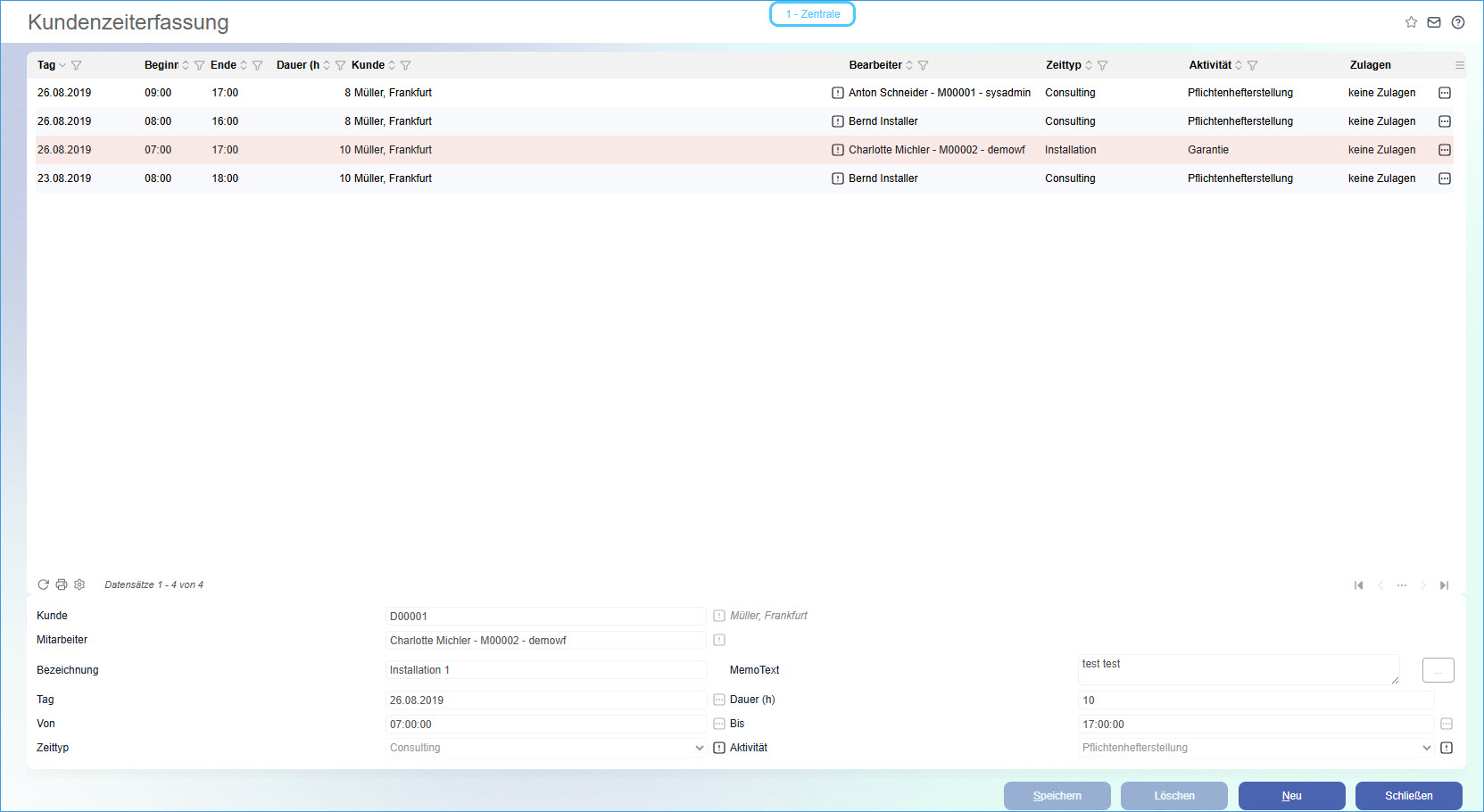1484x812 pixels.
Task: Open date picker next to Tag field
Action: 719,700
